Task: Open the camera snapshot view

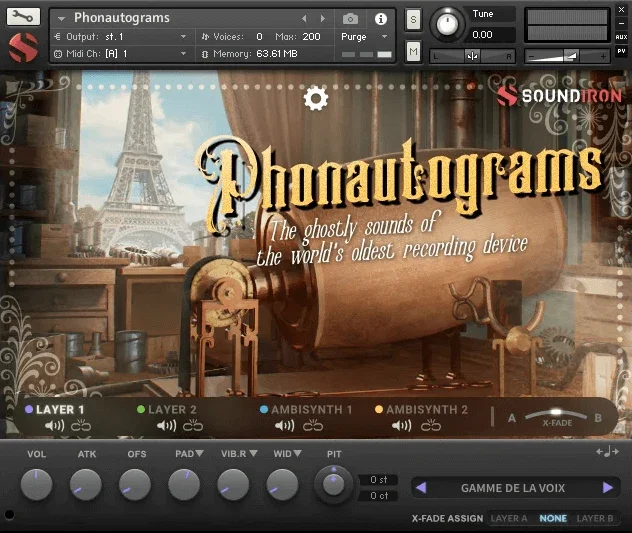Action: [x=350, y=19]
